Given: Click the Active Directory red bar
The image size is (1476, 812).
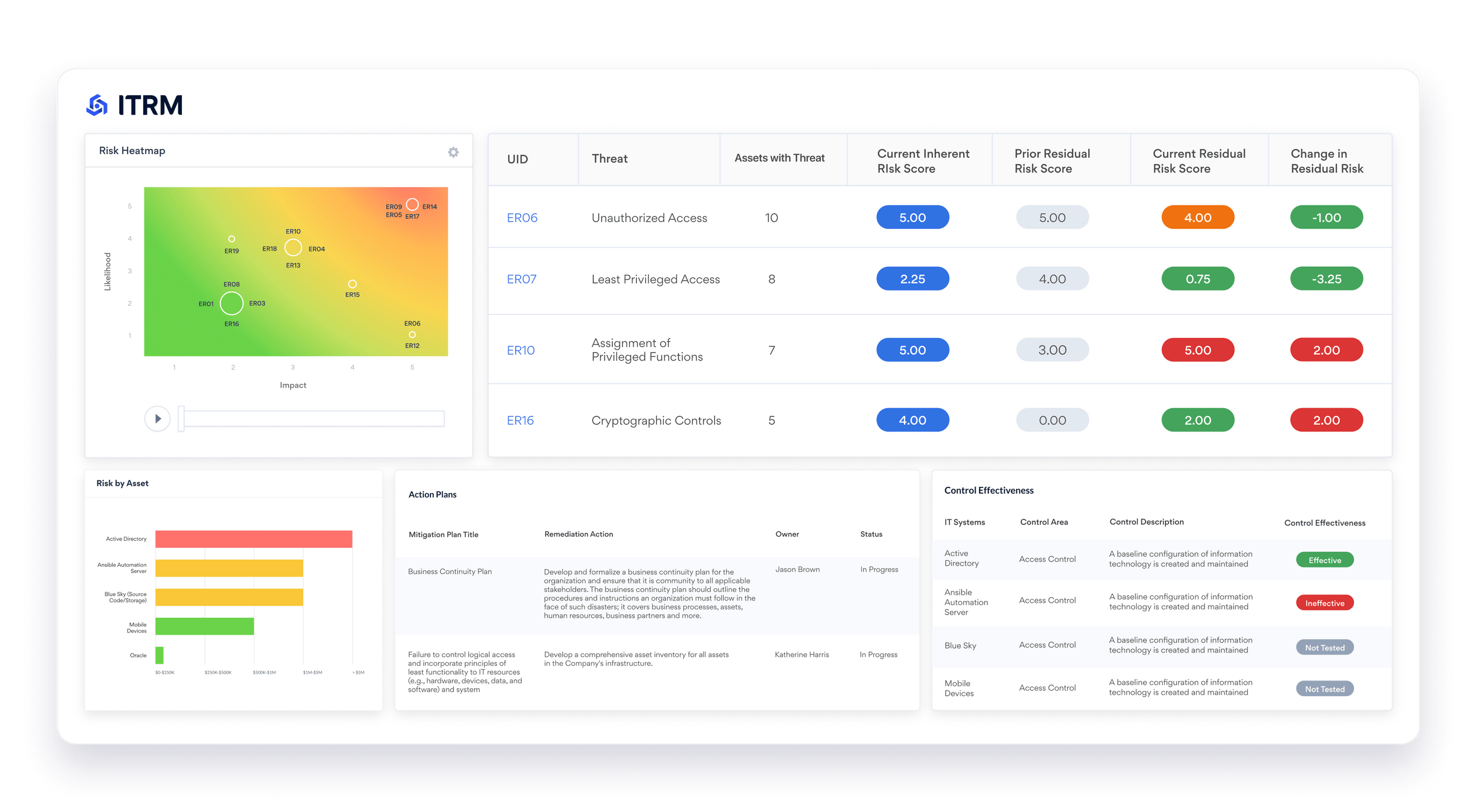Looking at the screenshot, I should tap(253, 539).
